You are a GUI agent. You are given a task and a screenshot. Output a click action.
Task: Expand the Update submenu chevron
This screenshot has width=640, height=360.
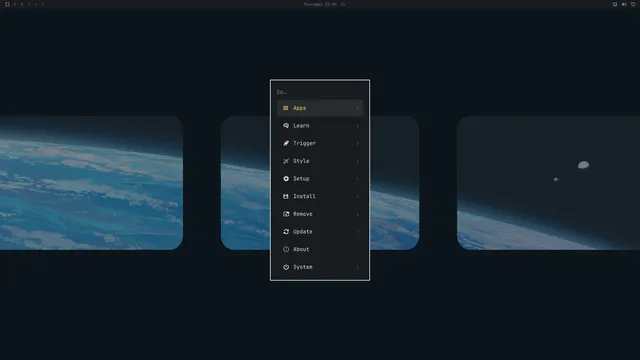(x=358, y=231)
